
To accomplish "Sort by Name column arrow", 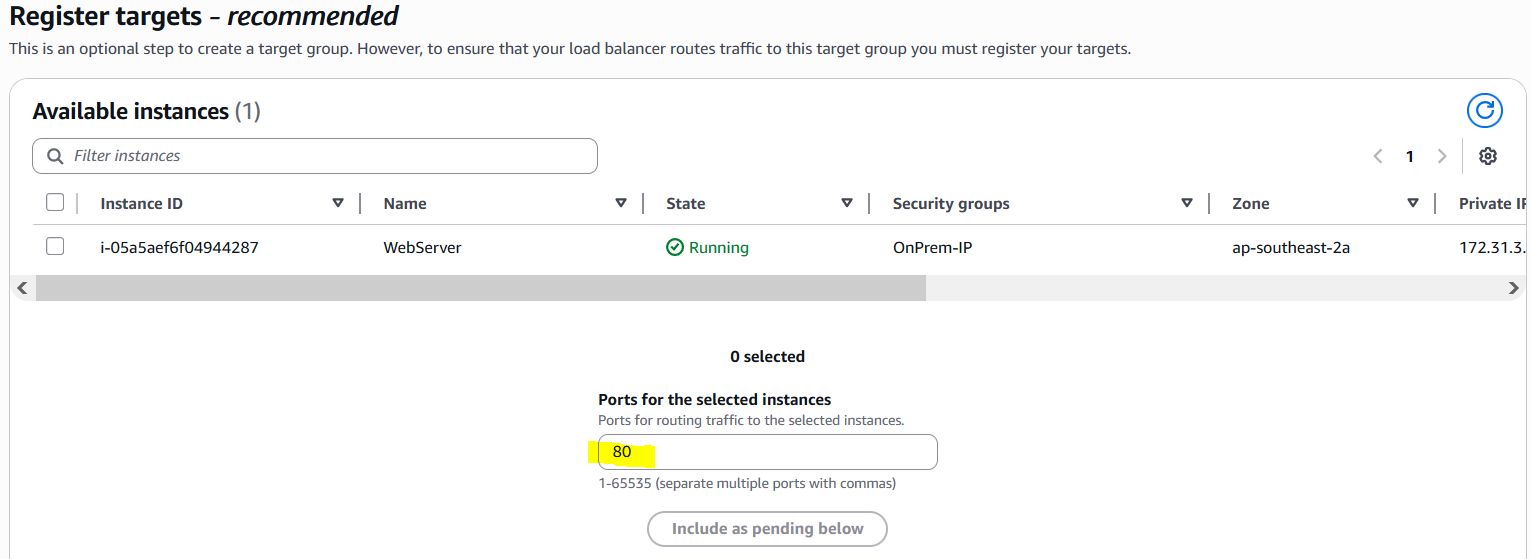I will point(621,203).
